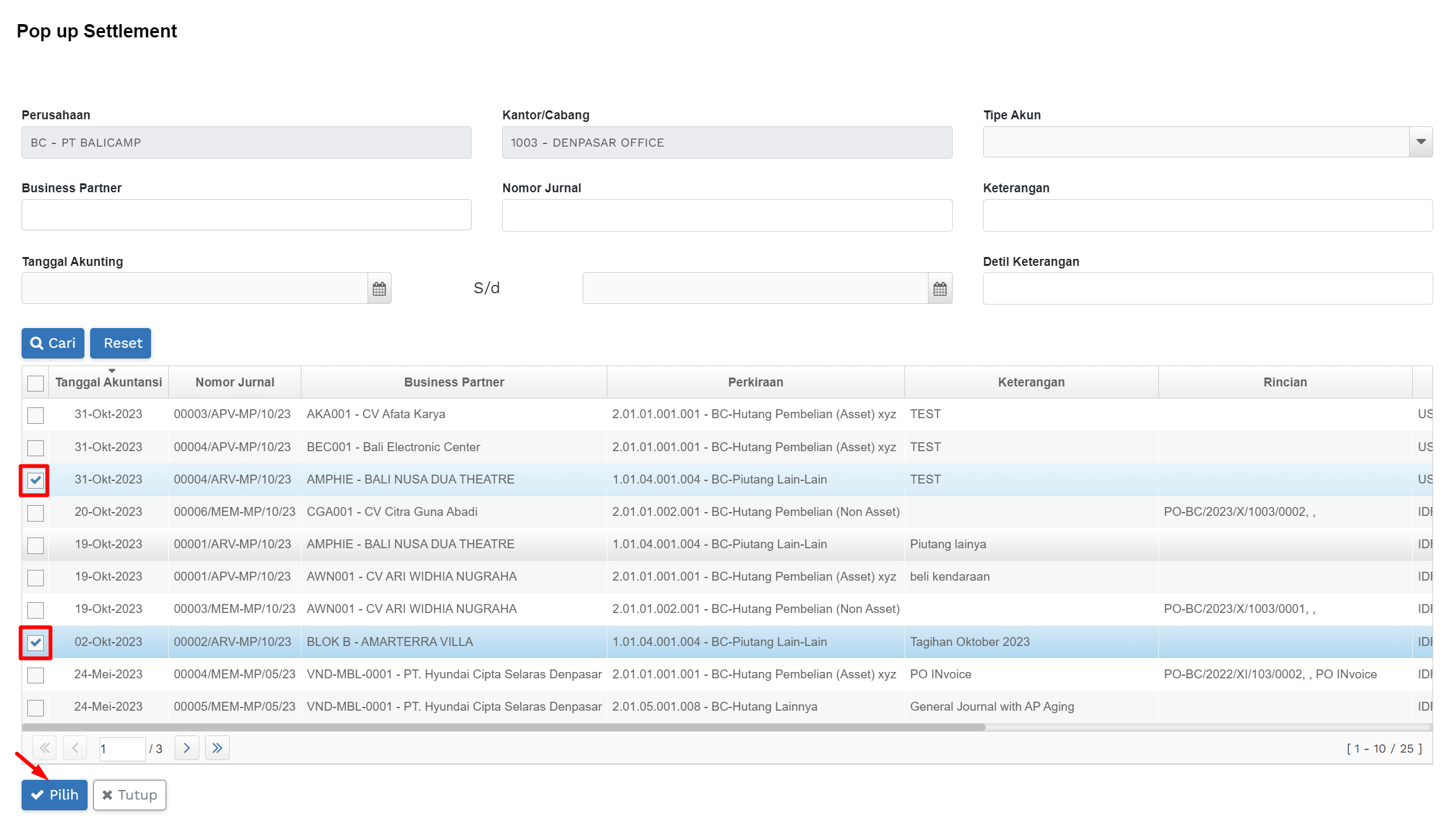Open the end date calendar picker
The height and width of the screenshot is (823, 1456).
(939, 289)
